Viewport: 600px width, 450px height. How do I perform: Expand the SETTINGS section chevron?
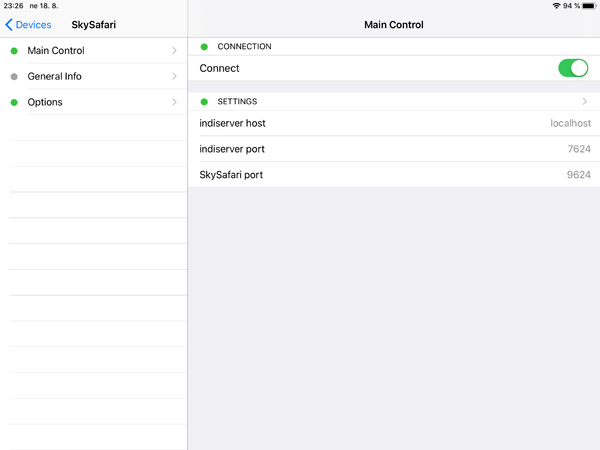click(x=584, y=101)
